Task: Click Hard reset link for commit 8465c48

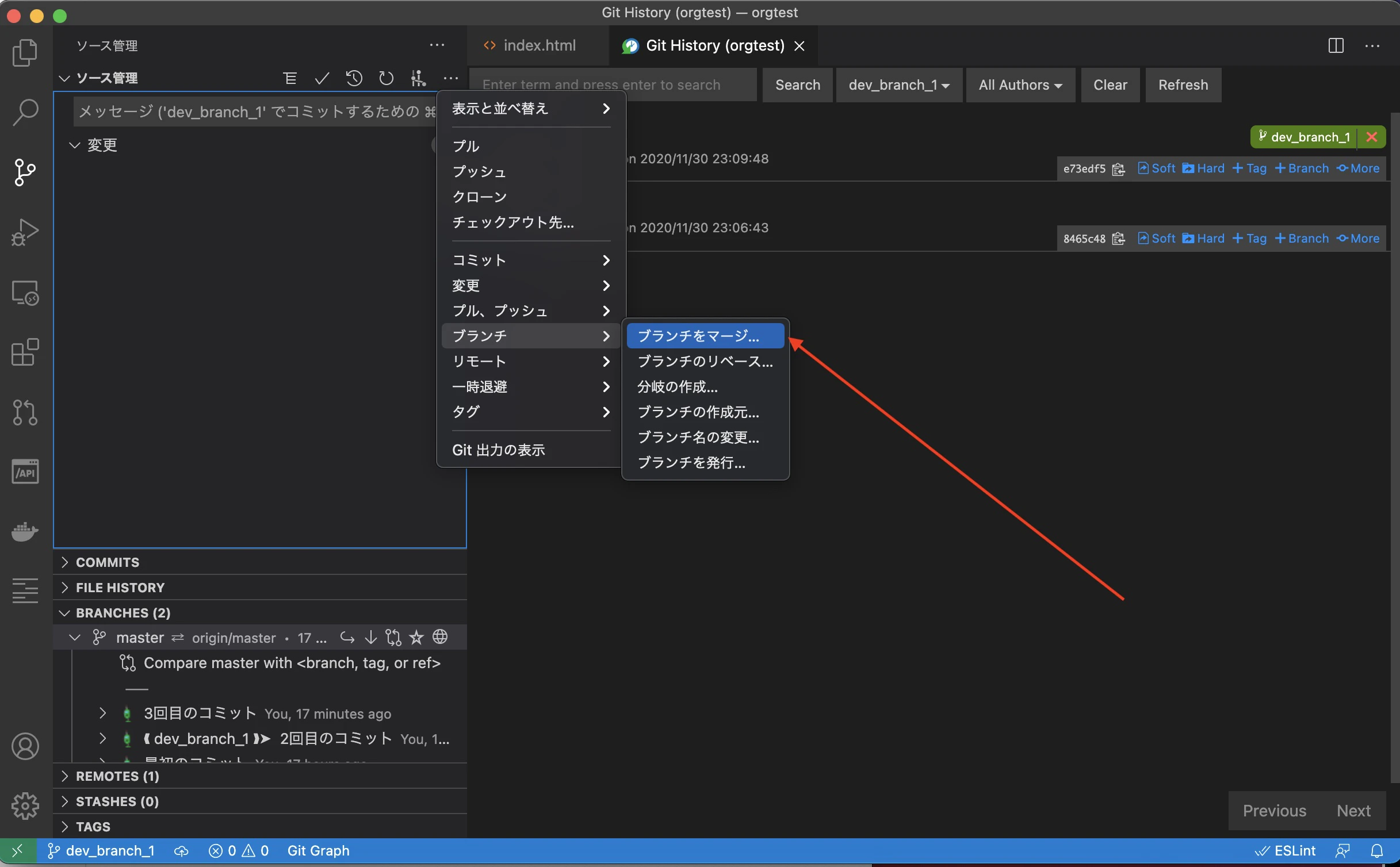Action: pos(1203,239)
